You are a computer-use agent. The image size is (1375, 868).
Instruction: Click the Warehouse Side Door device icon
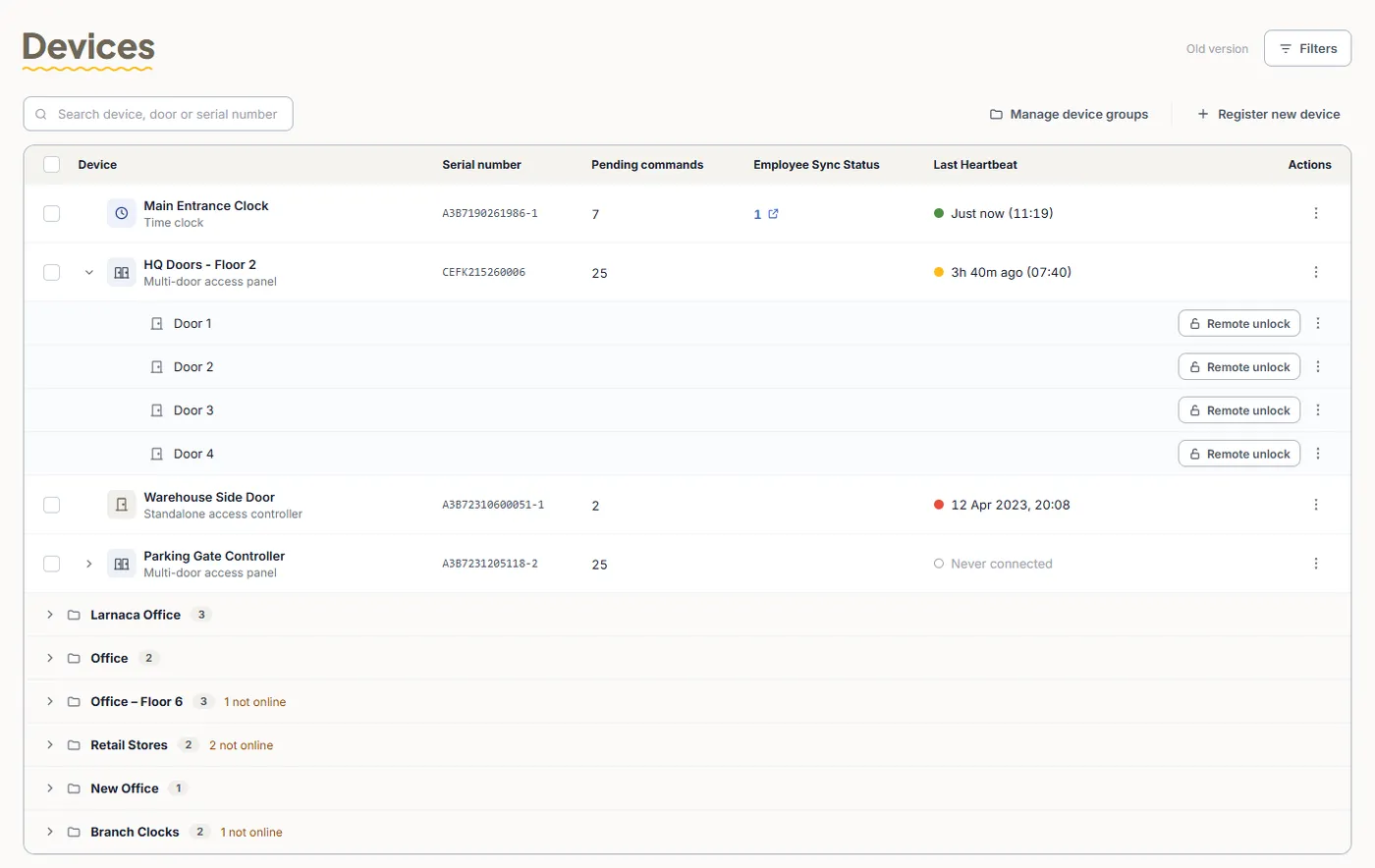[122, 505]
